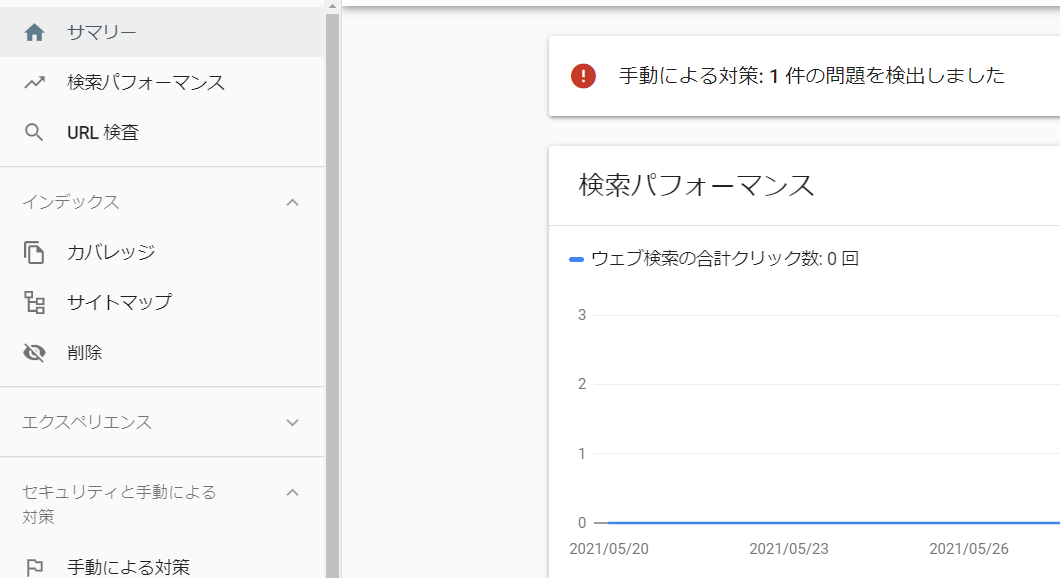
Task: Expand the エクスペリエンス section chevron
Action: coord(292,423)
